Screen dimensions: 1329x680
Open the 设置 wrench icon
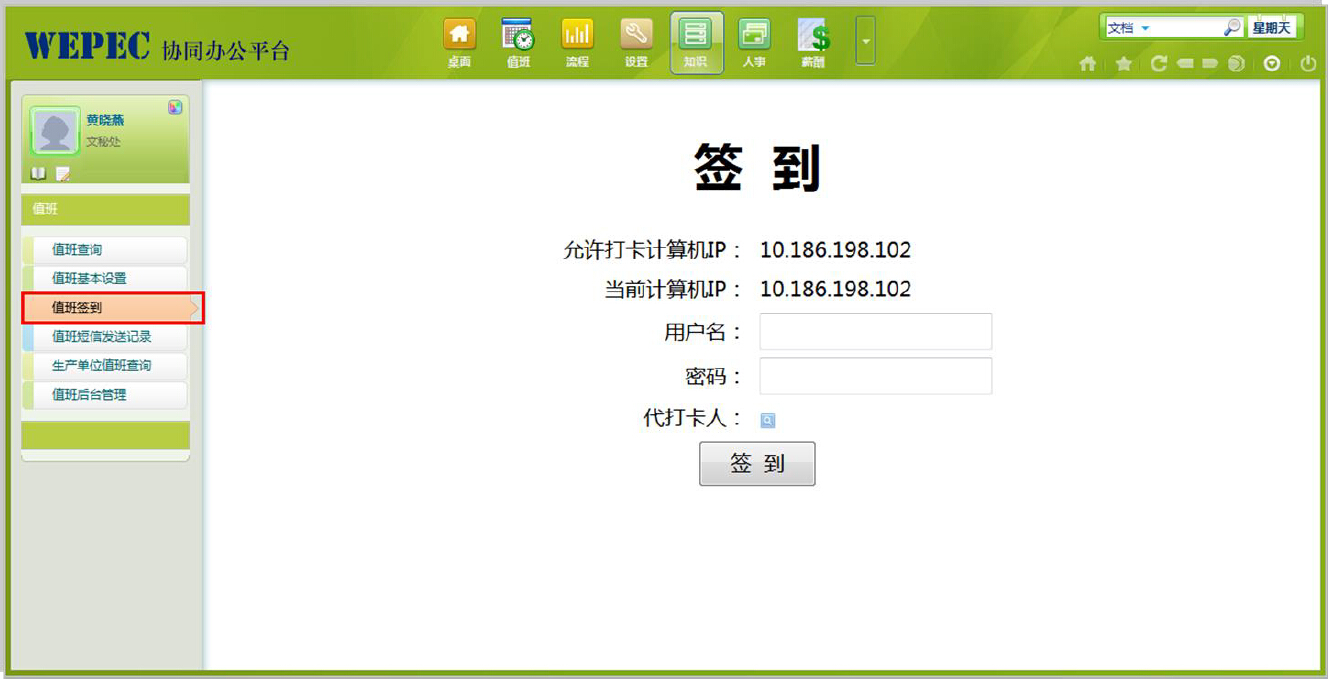coord(636,36)
